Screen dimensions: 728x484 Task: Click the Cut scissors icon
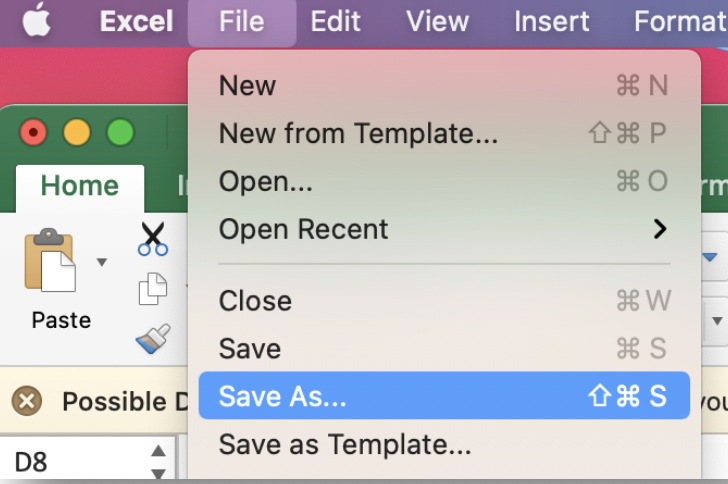153,240
